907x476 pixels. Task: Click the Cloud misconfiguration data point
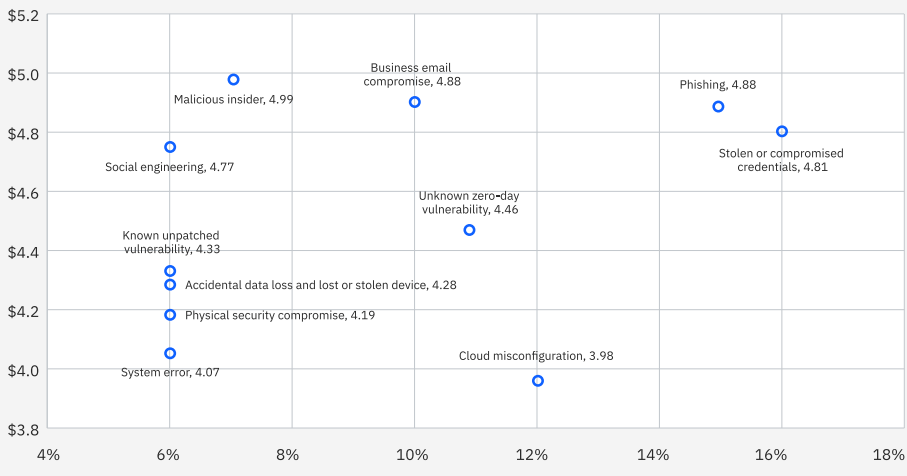pos(538,380)
